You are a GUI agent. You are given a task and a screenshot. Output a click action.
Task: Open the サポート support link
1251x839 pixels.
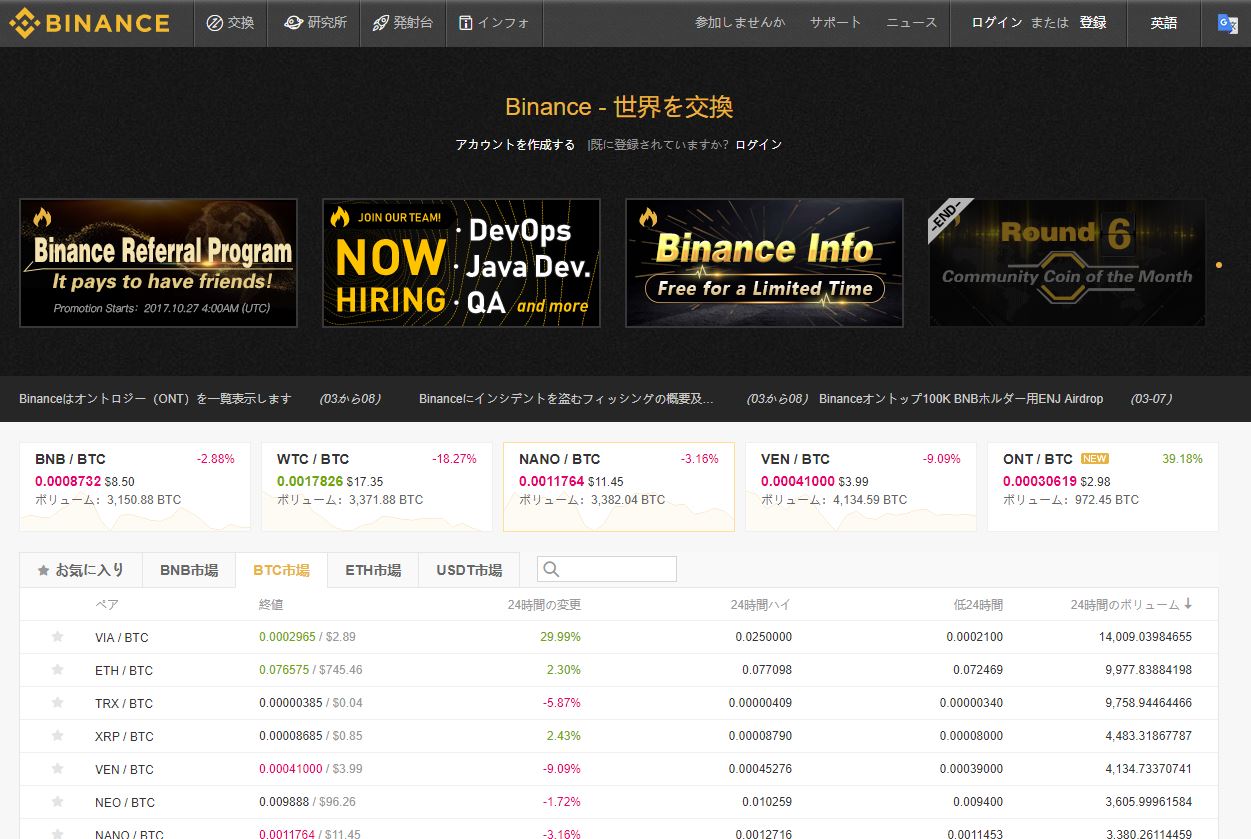(835, 22)
